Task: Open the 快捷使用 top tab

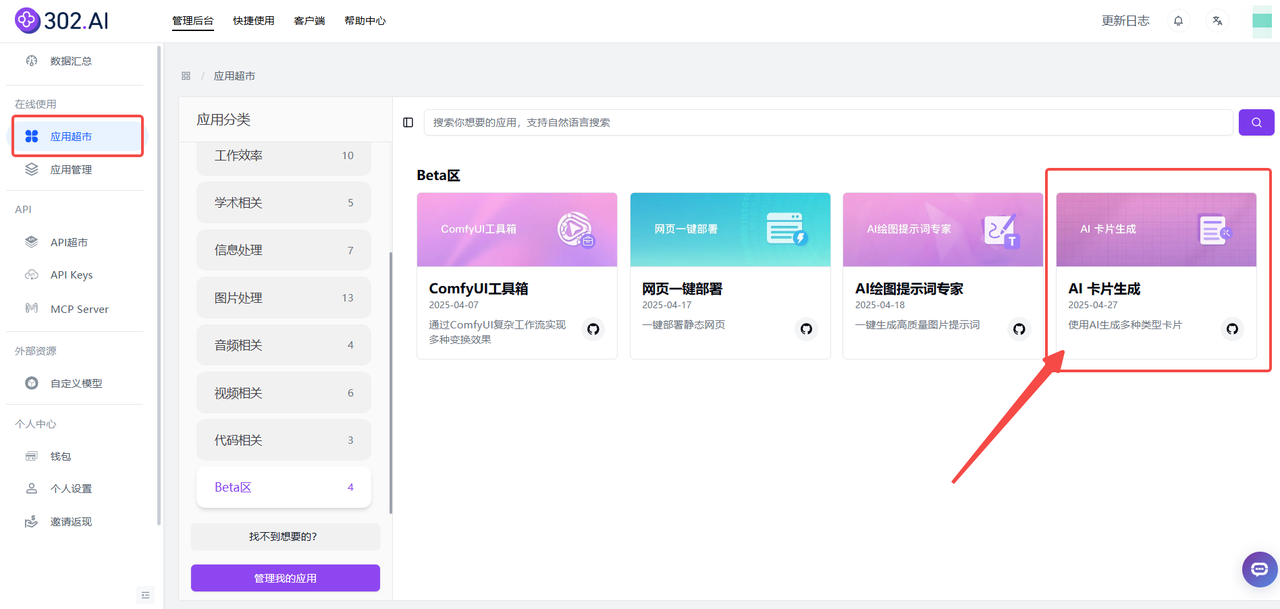Action: tap(254, 21)
